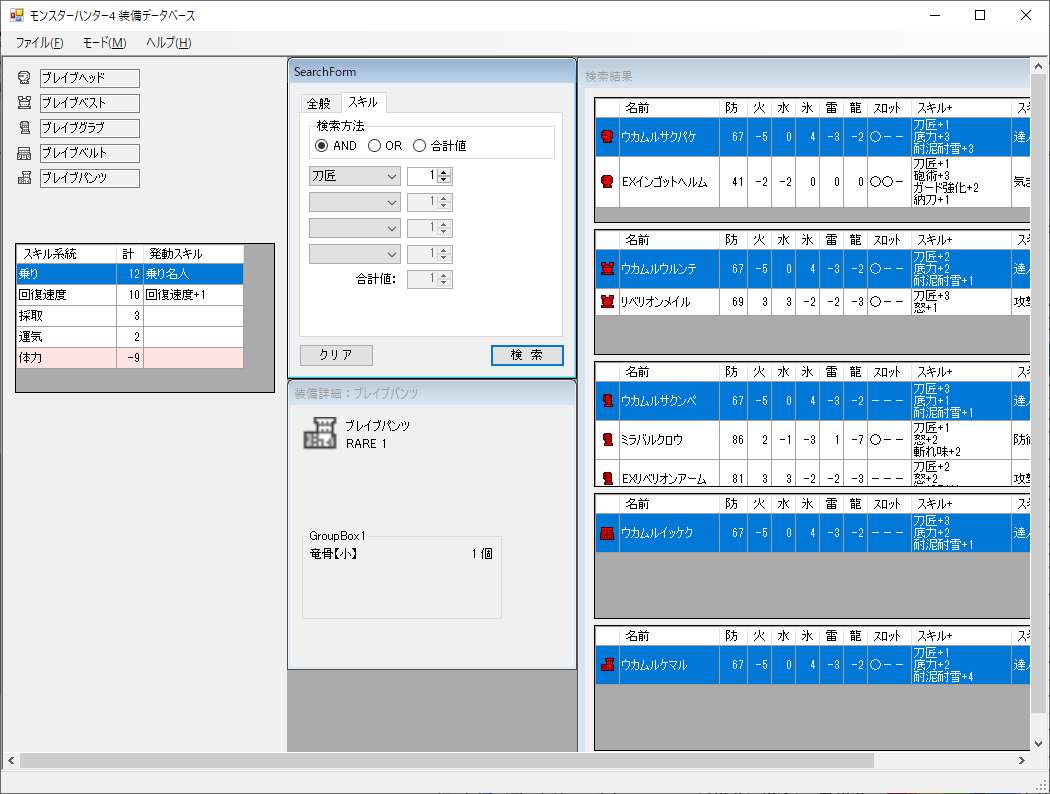Click the helmet icon beside ブレイブヘッド

tap(25, 78)
